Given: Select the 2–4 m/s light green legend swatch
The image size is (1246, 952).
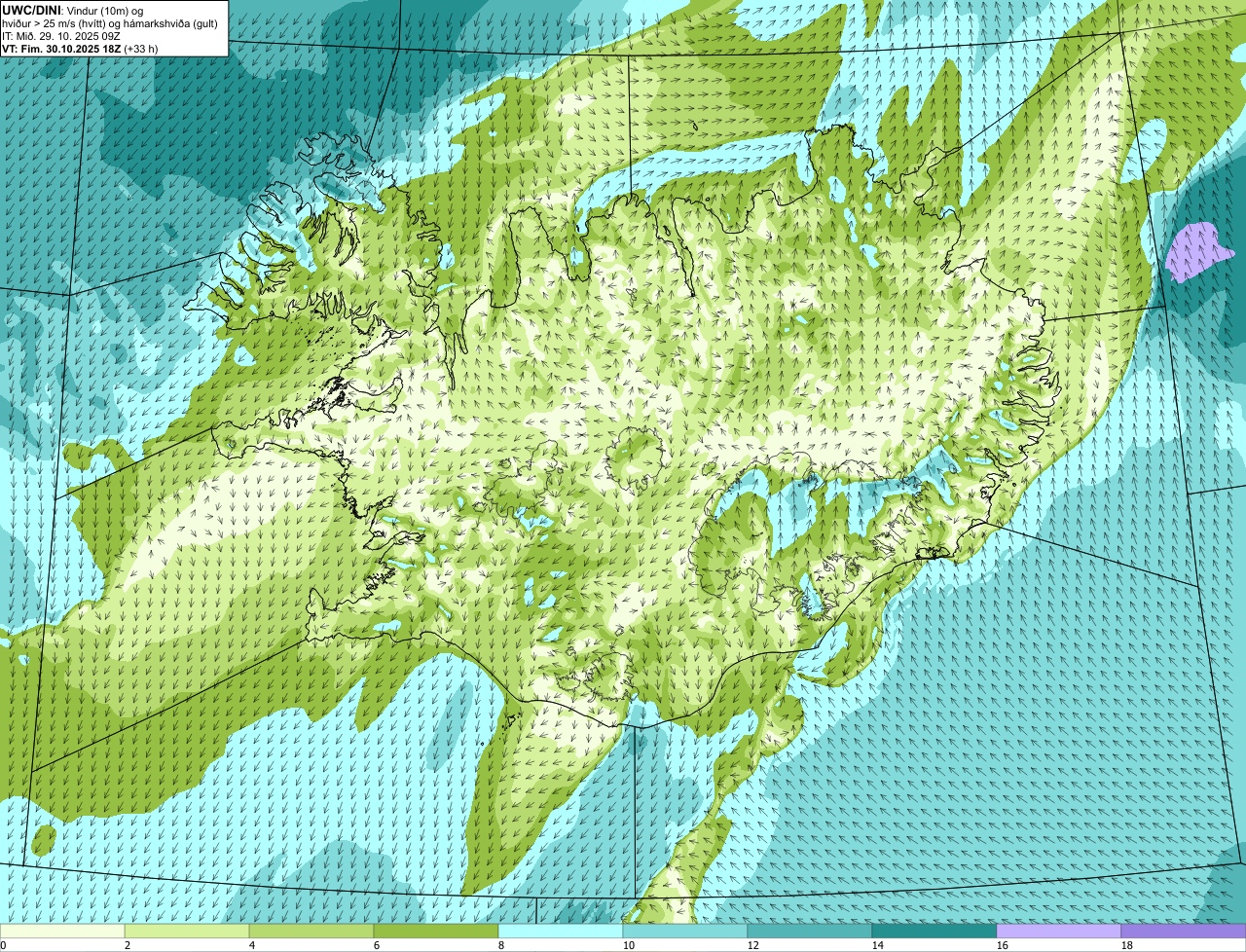Looking at the screenshot, I should 187,932.
